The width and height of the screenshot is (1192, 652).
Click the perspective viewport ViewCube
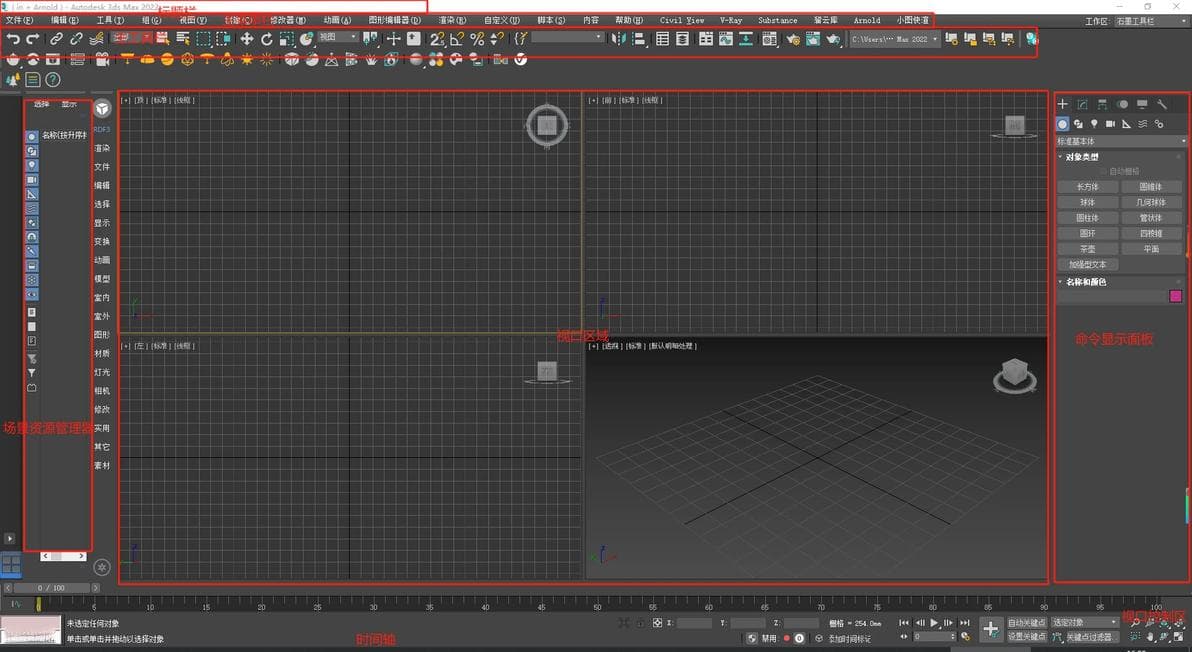click(x=1014, y=374)
